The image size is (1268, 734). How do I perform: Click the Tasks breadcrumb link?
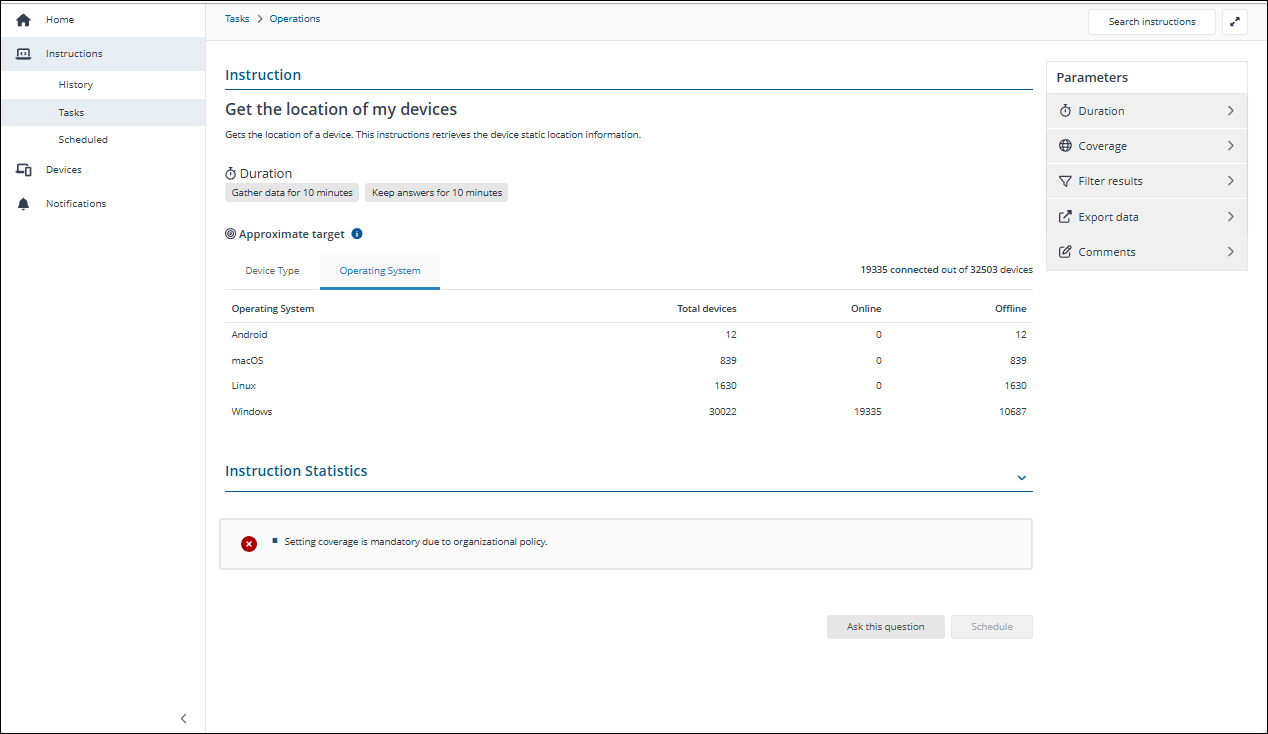237,19
